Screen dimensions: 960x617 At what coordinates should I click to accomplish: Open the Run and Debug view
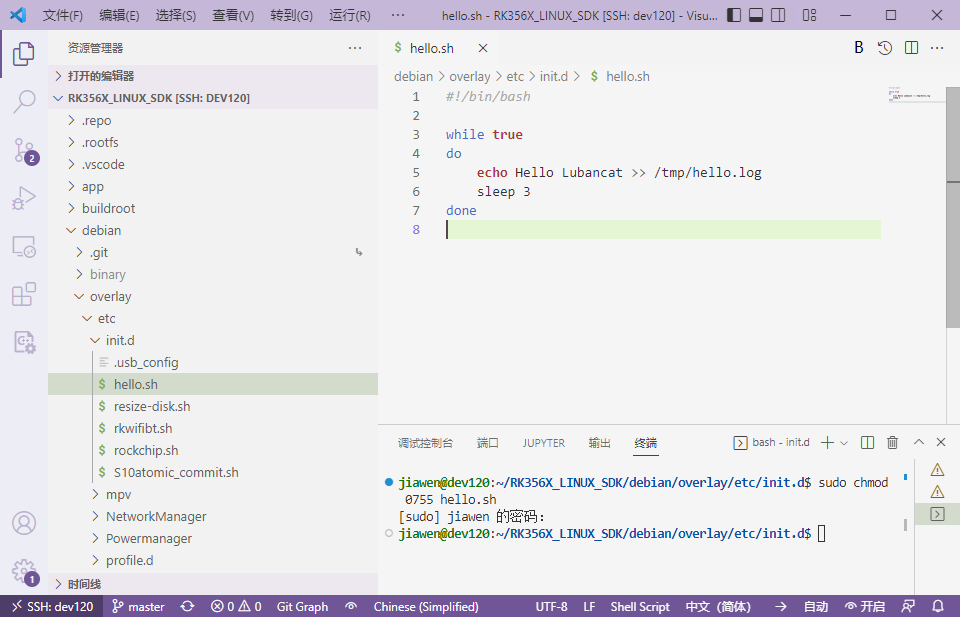[x=23, y=198]
